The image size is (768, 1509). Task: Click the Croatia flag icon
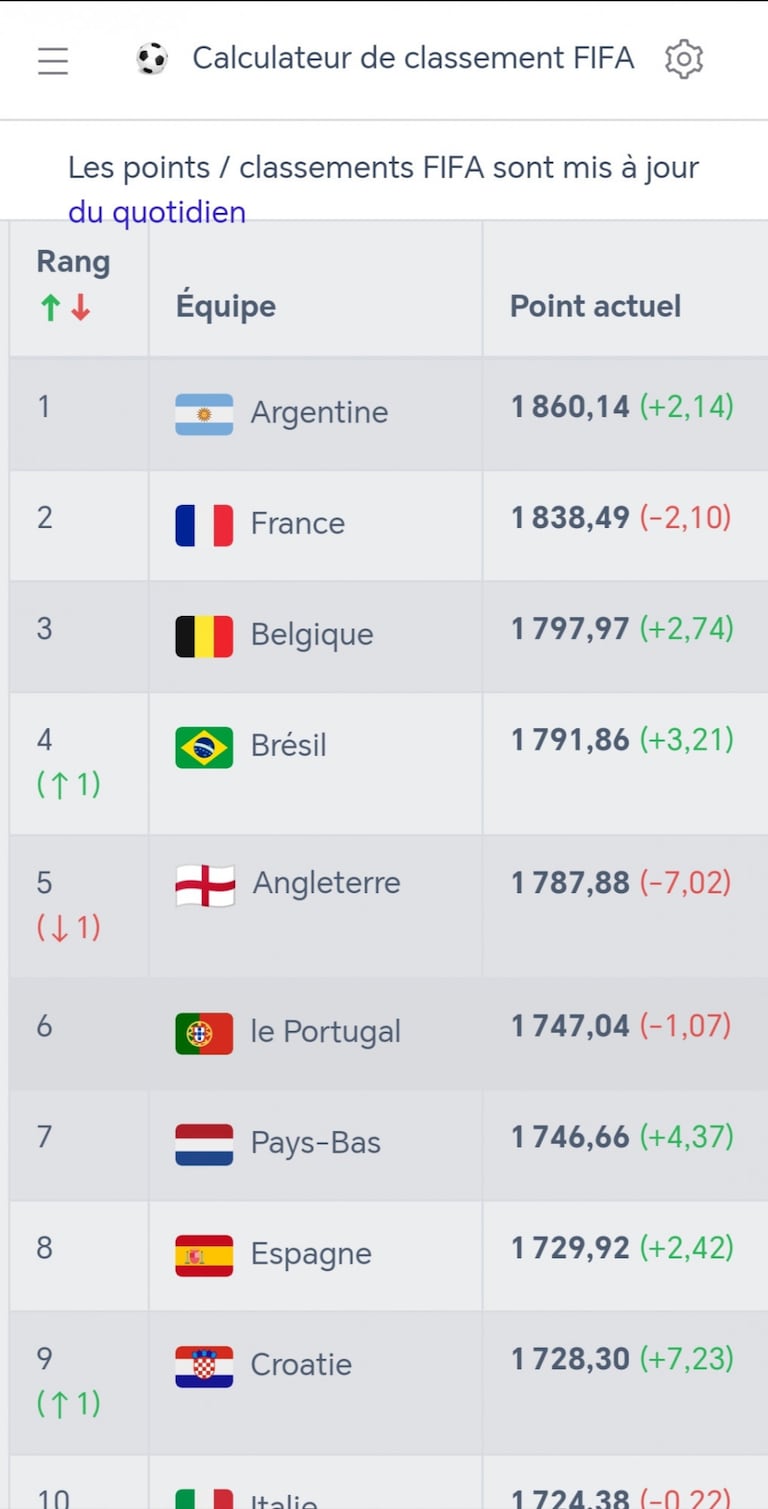[204, 1366]
